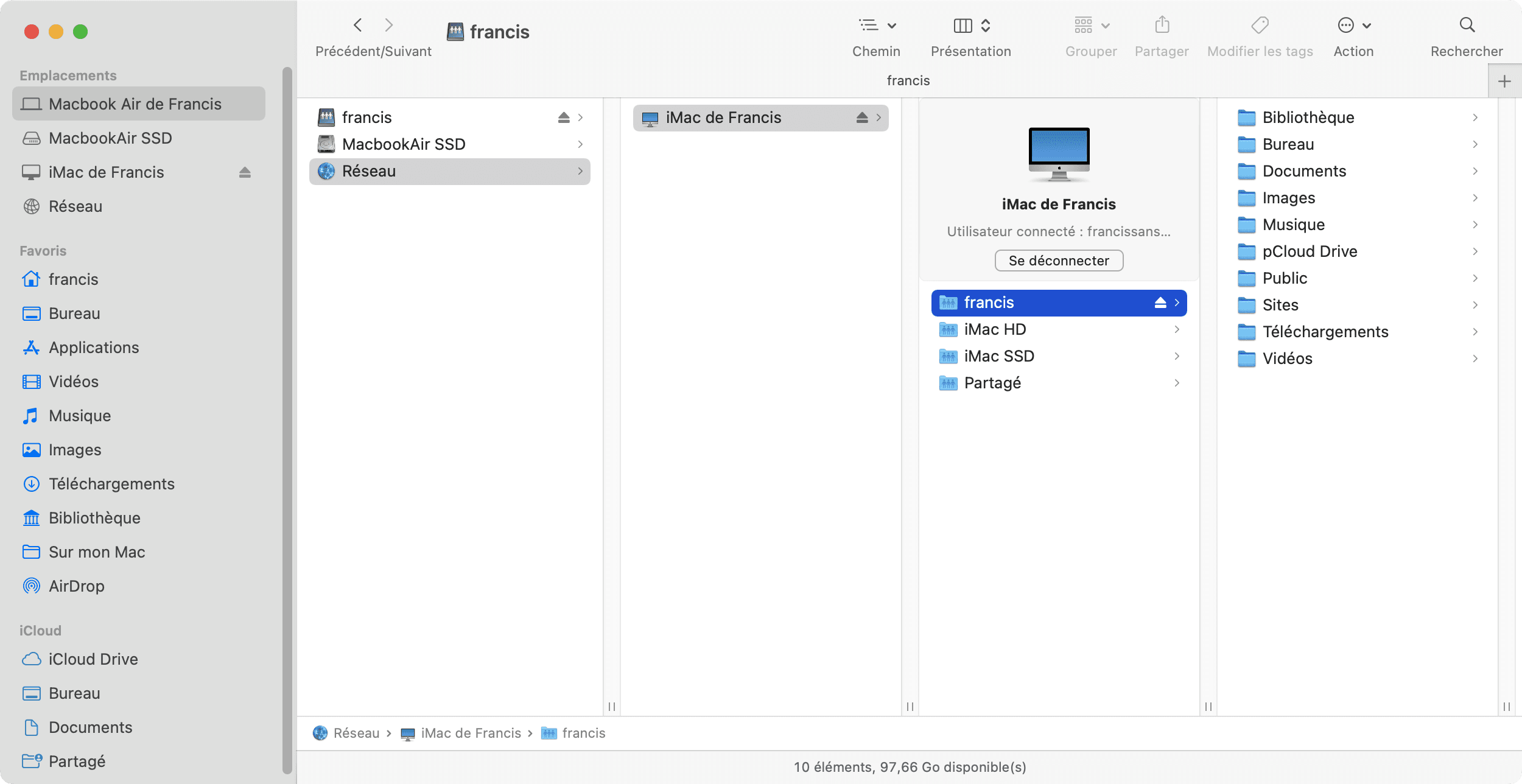This screenshot has width=1522, height=784.
Task: Click the iMac de Francis preview thumbnail
Action: click(x=1059, y=155)
